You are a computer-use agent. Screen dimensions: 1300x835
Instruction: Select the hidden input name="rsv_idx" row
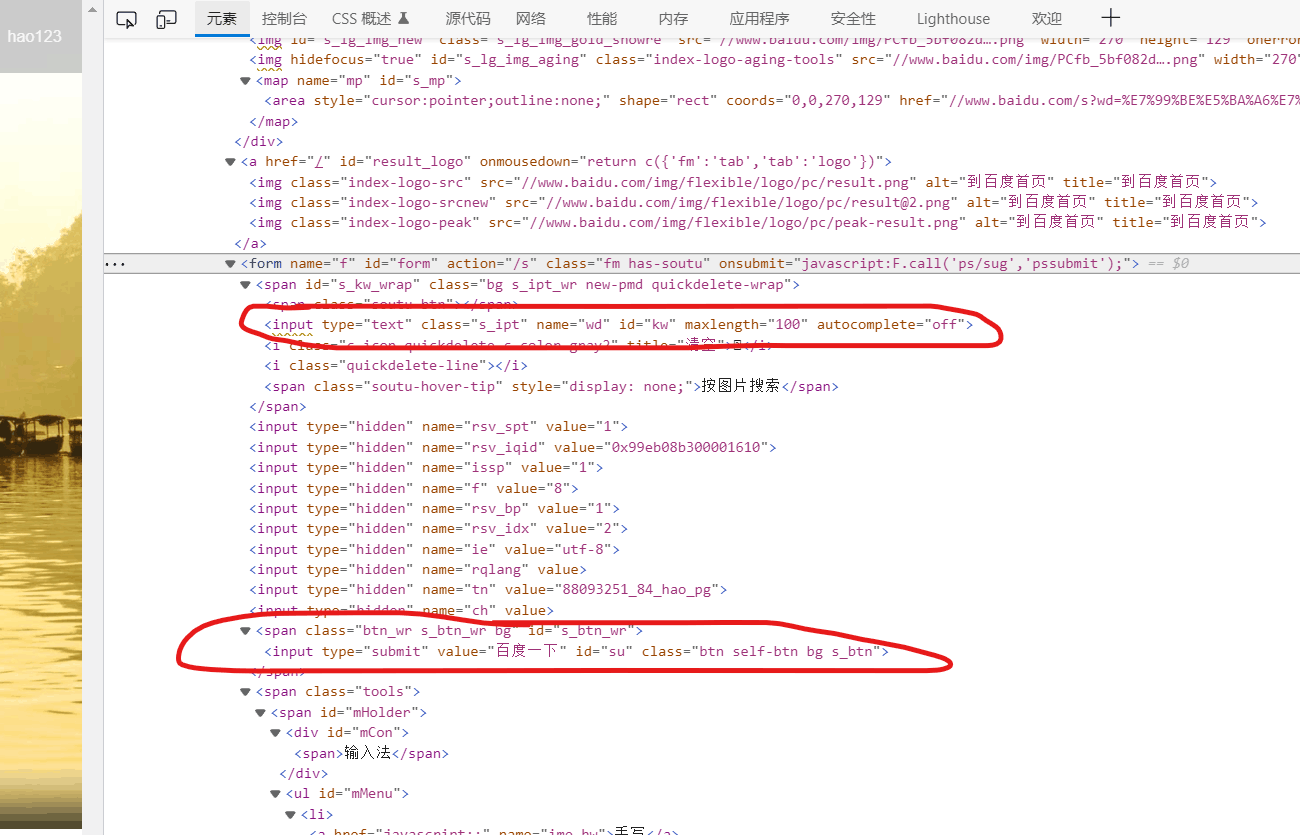[x=438, y=529]
